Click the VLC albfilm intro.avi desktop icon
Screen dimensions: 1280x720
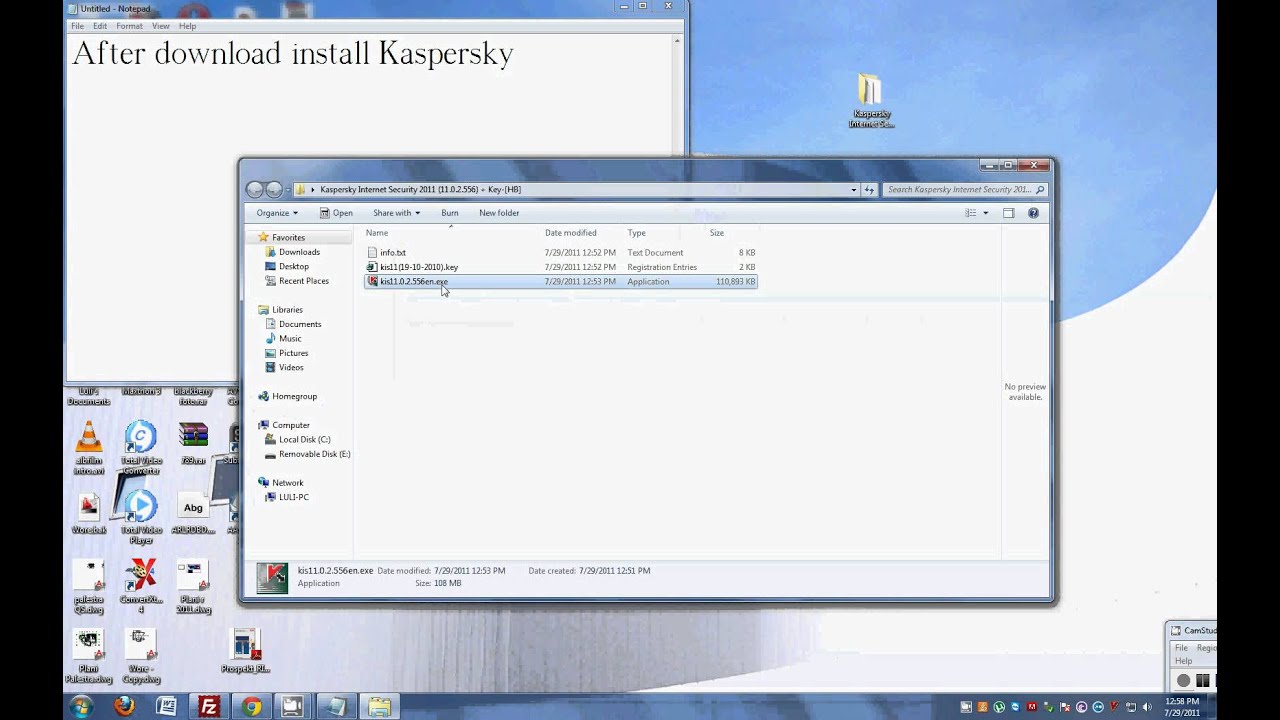coord(89,447)
